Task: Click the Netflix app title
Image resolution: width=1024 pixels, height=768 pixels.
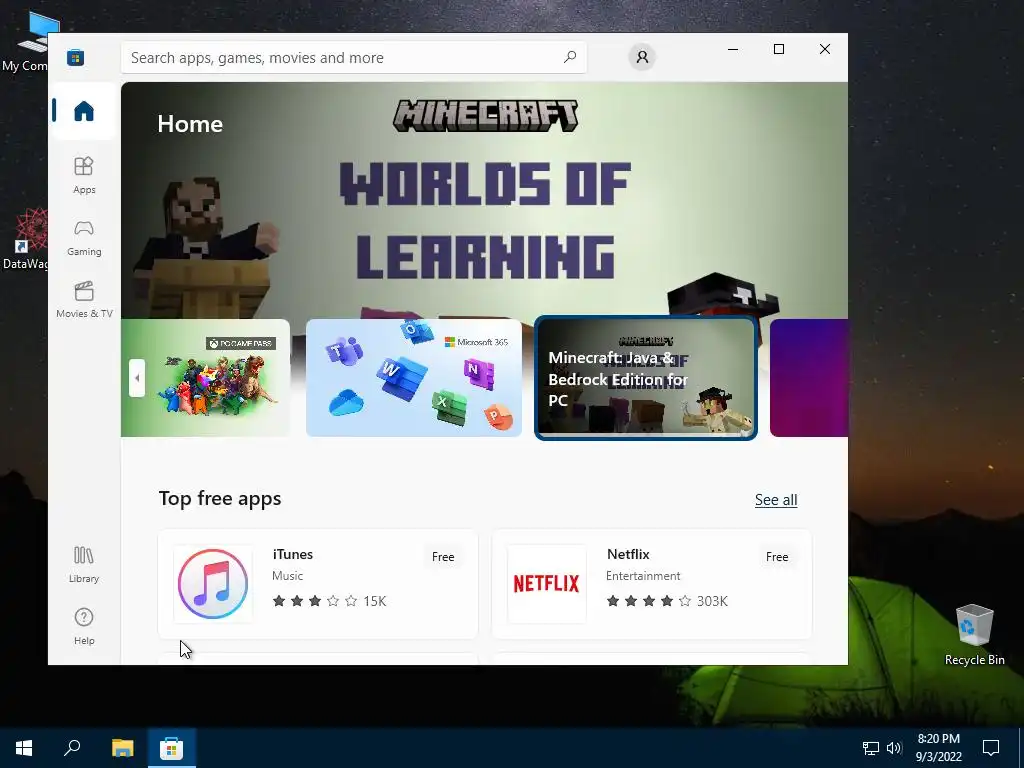Action: 628,554
